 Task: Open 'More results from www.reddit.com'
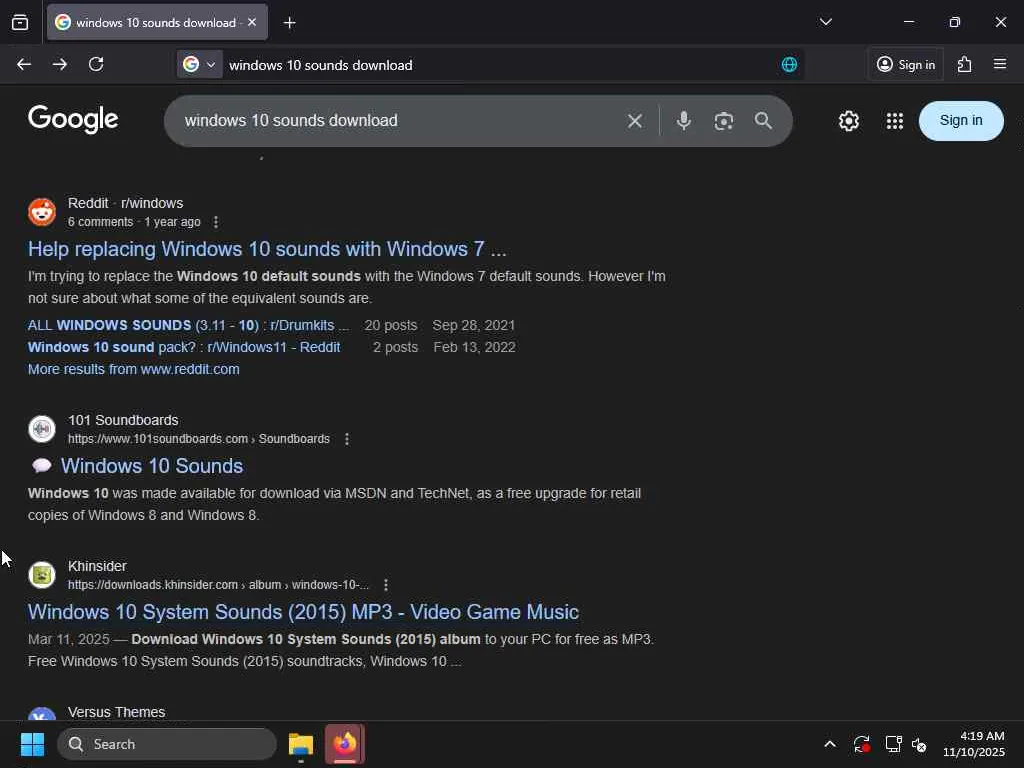pos(134,369)
